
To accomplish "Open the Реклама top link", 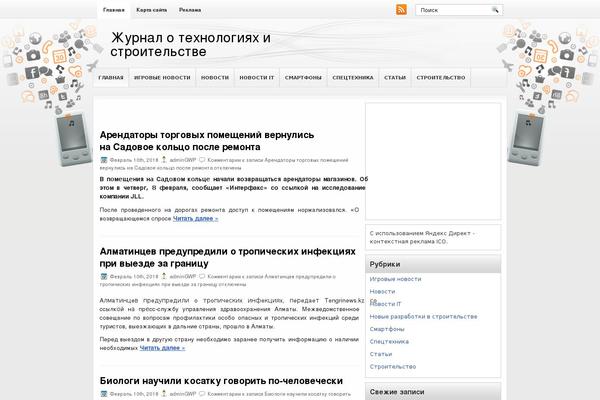I will [x=190, y=10].
